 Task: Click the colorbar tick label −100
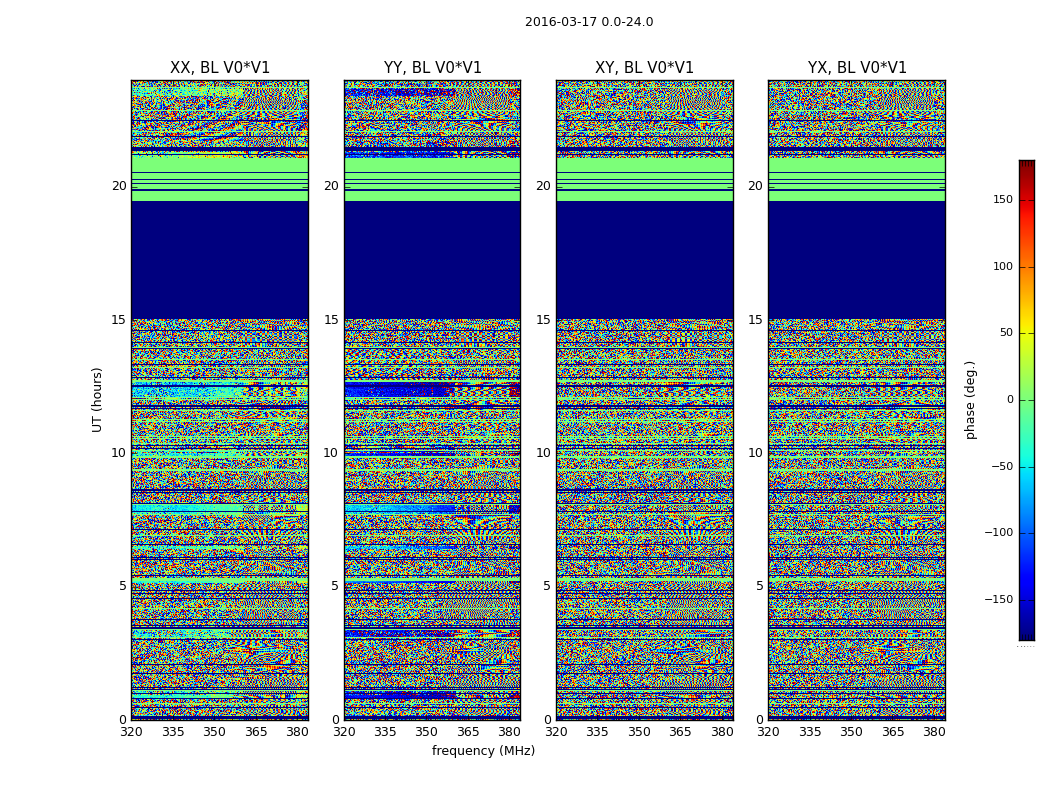(x=999, y=532)
